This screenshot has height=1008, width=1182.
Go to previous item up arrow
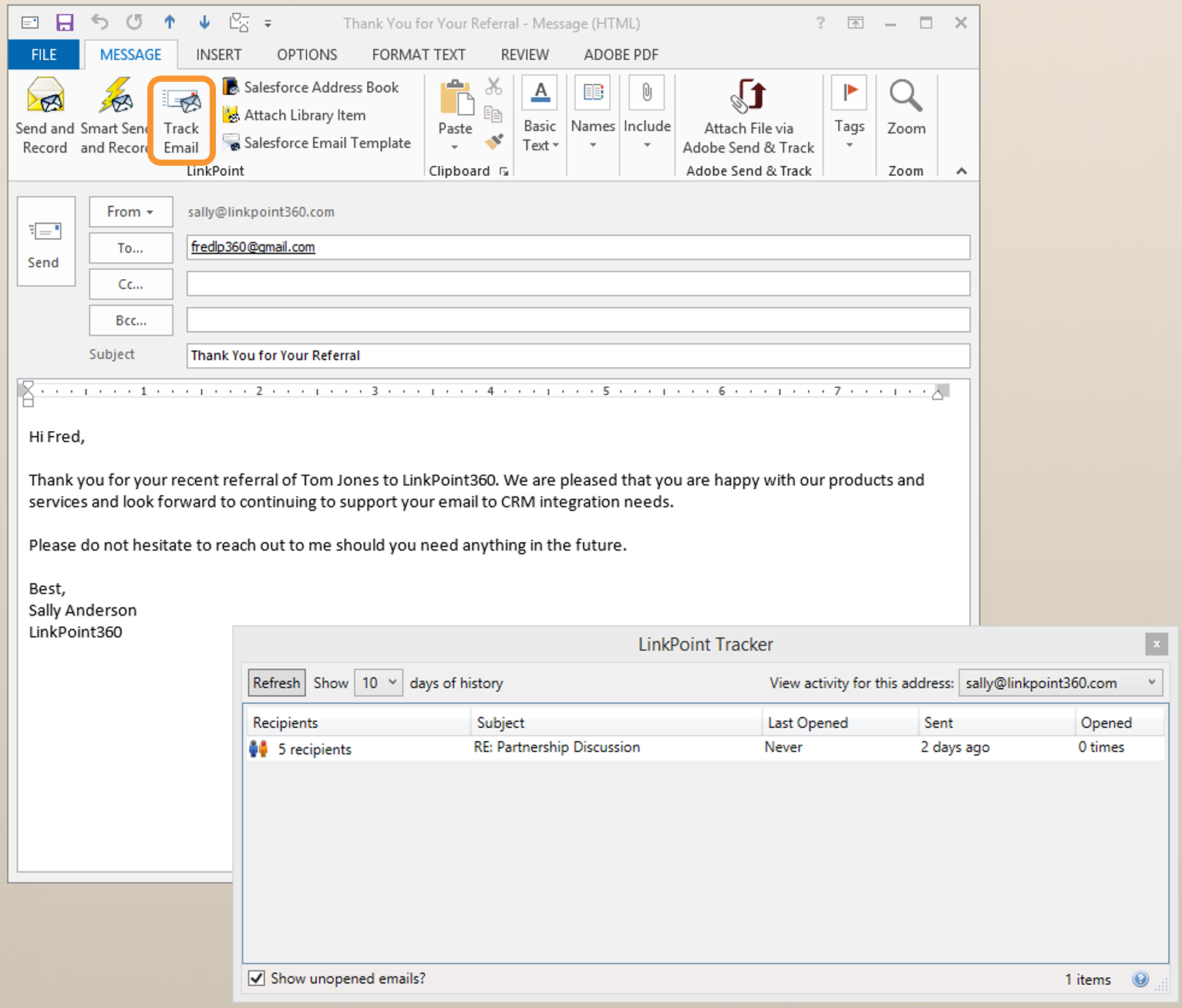[x=170, y=22]
